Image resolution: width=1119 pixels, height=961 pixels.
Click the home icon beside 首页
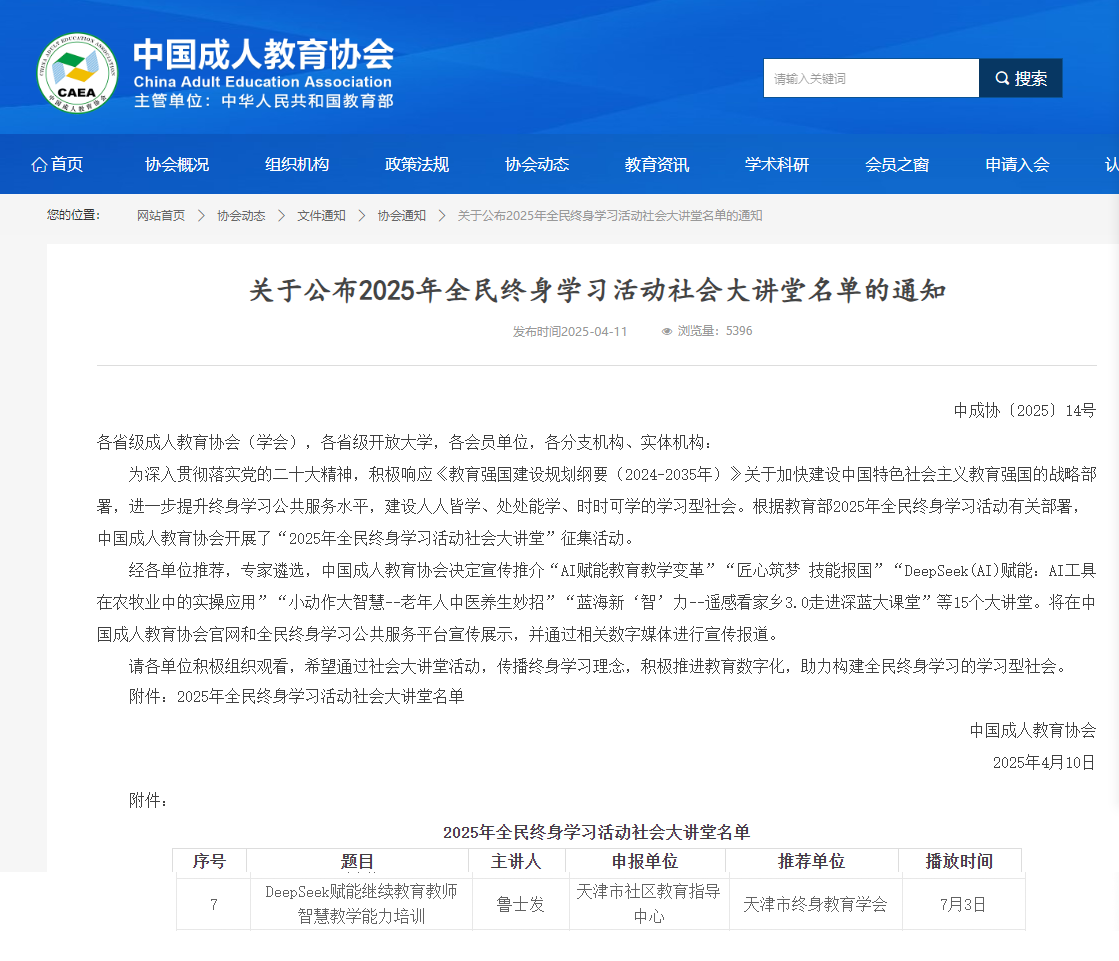click(39, 165)
